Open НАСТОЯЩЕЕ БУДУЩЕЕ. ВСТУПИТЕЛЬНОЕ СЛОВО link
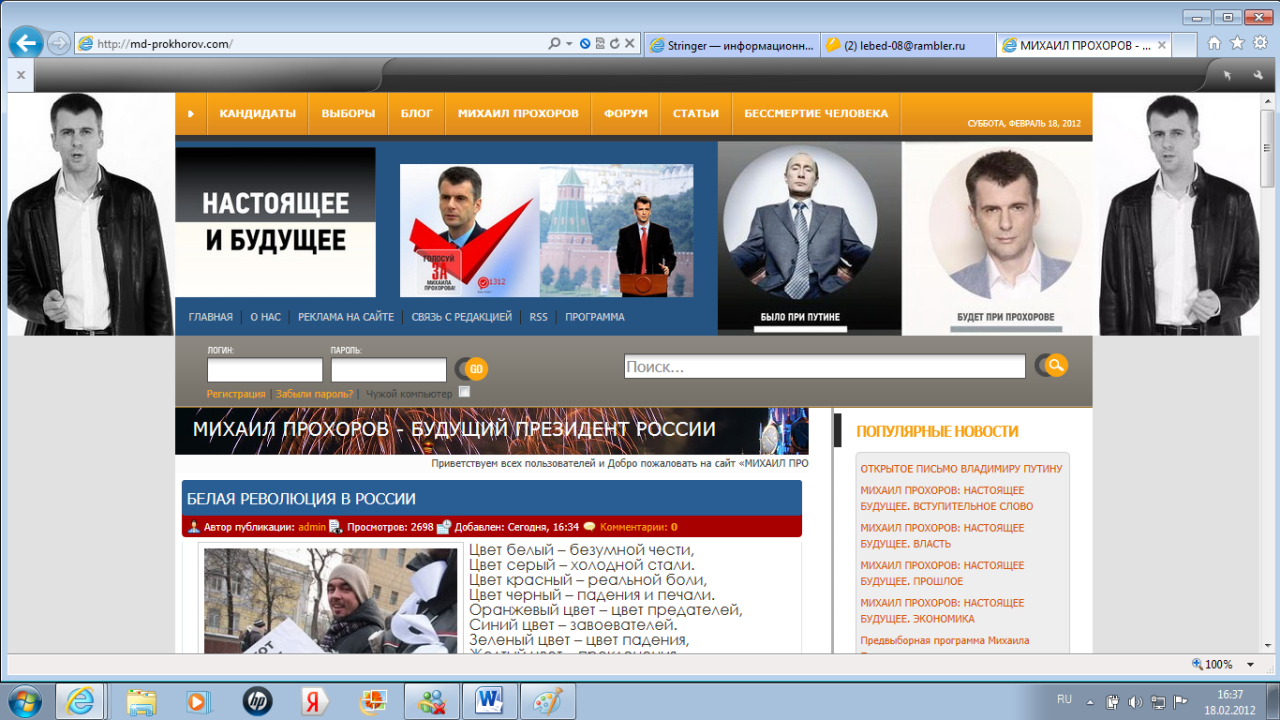The width and height of the screenshot is (1280, 720). pos(946,499)
